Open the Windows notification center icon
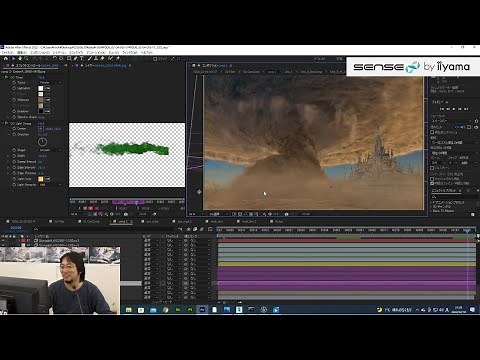The height and width of the screenshot is (360, 480). tap(472, 310)
